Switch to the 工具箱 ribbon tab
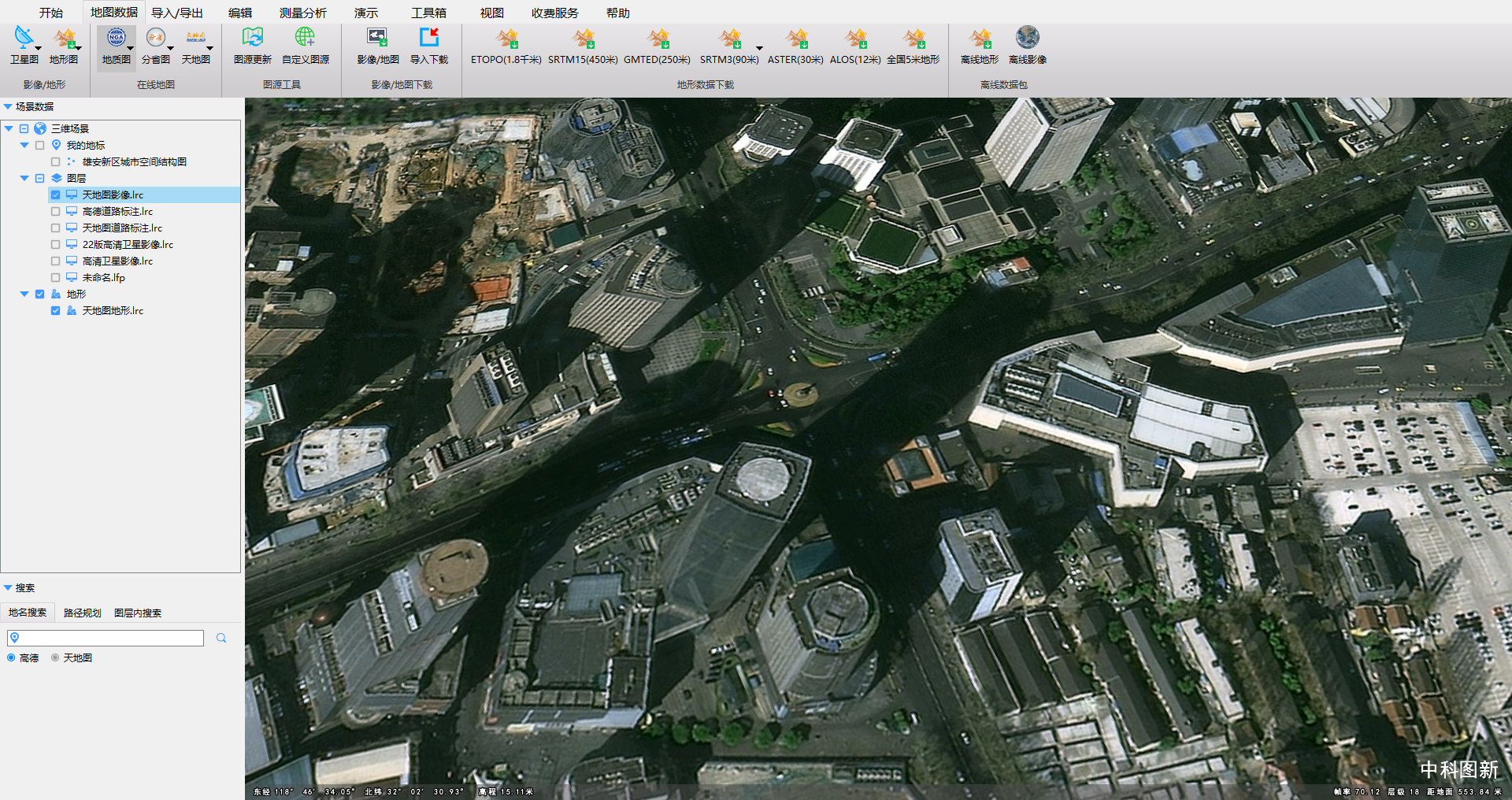1512x800 pixels. click(428, 13)
